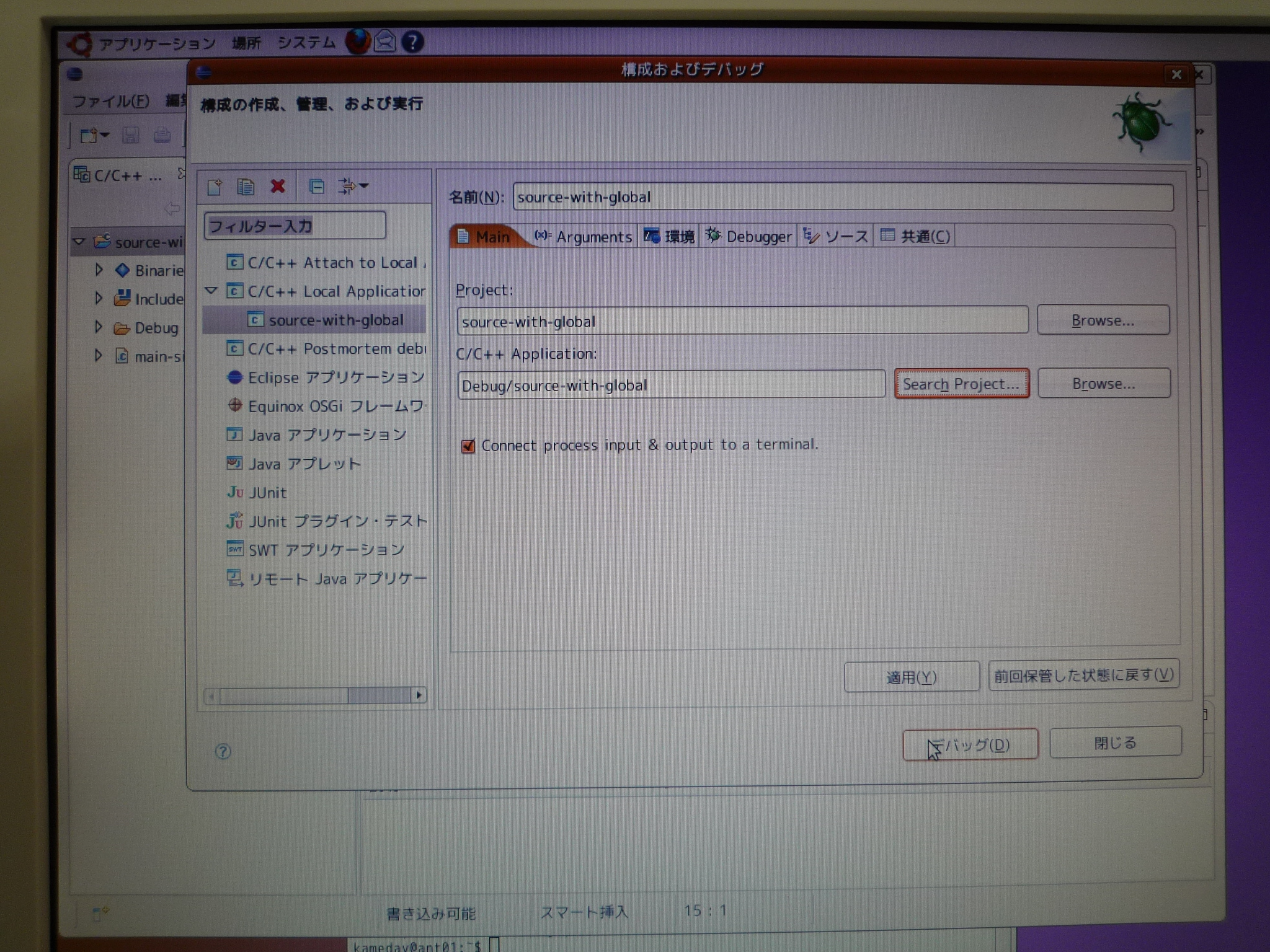Viewport: 1270px width, 952px height.
Task: Switch to the 共通(C) tab
Action: [x=915, y=236]
